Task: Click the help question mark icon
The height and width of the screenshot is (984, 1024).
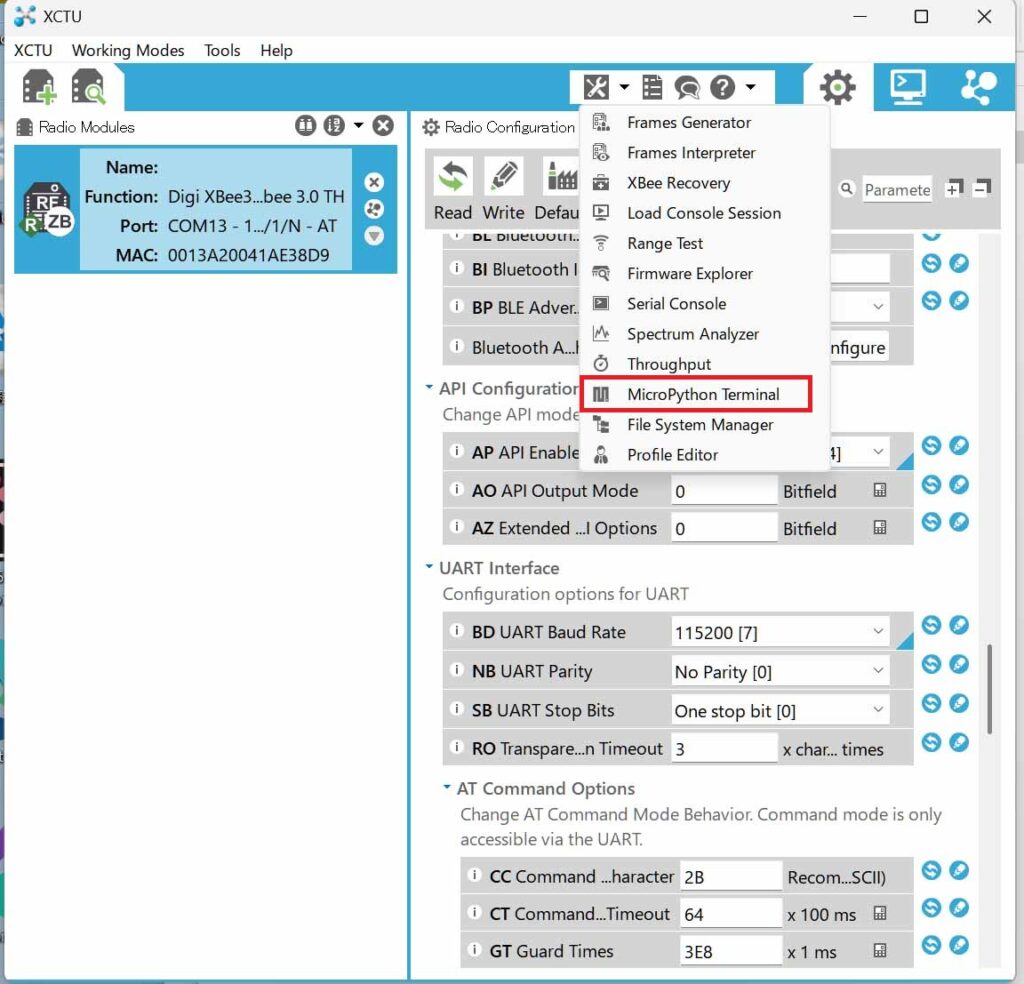Action: [722, 87]
